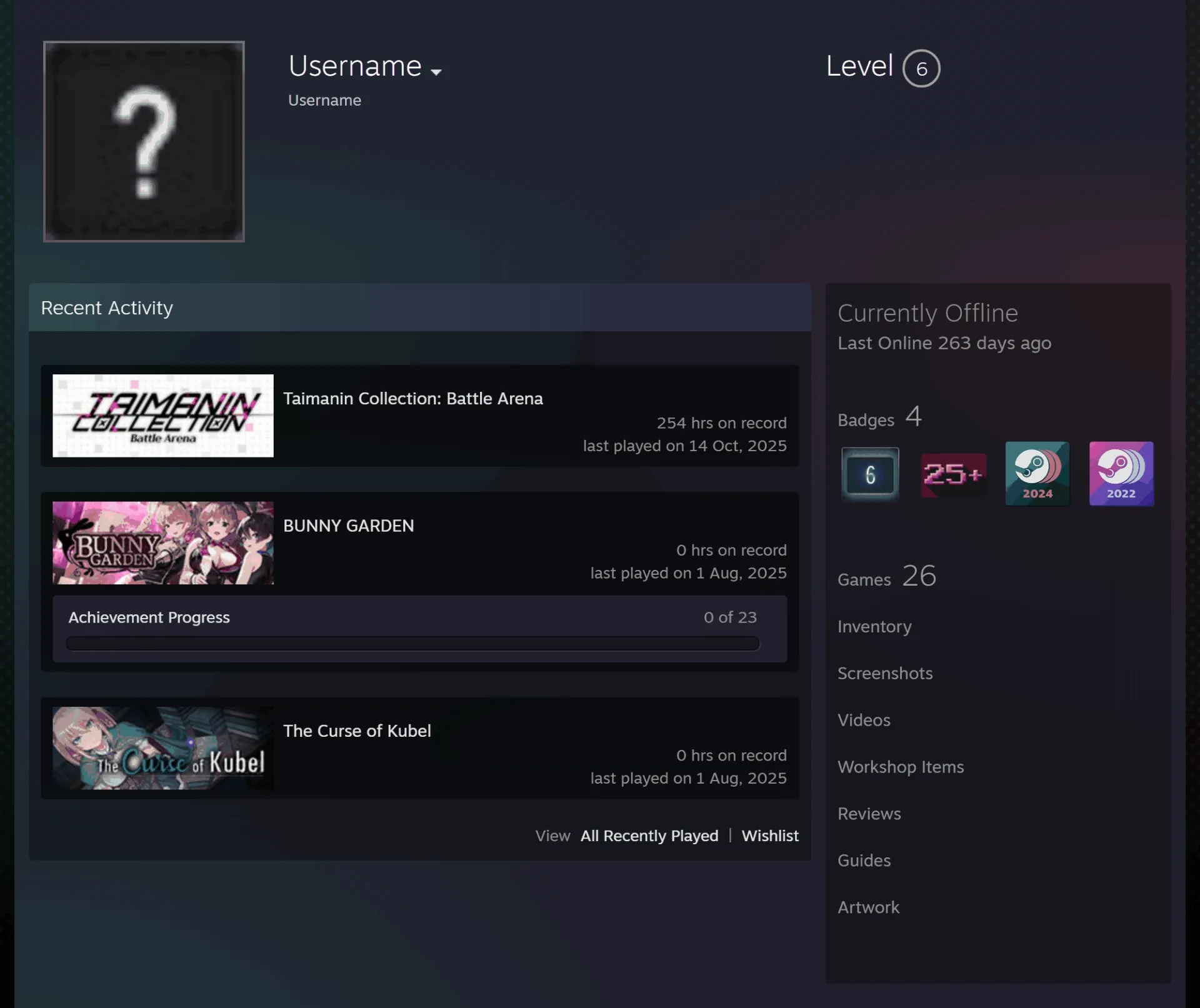Image resolution: width=1200 pixels, height=1008 pixels.
Task: Open Taimanin Collection: Battle Arena thumbnail
Action: pos(163,416)
